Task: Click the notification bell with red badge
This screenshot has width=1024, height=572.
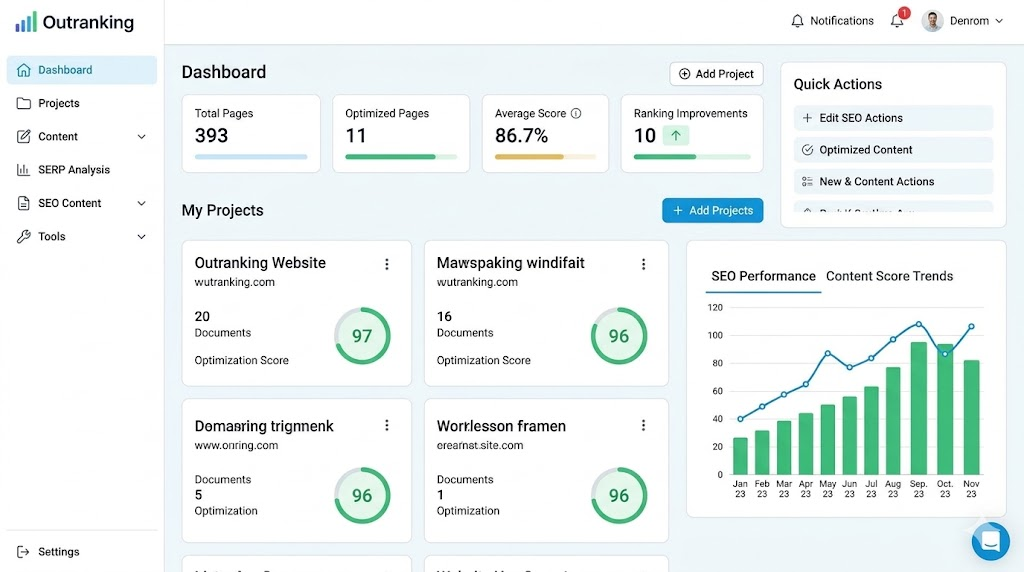Action: click(897, 20)
